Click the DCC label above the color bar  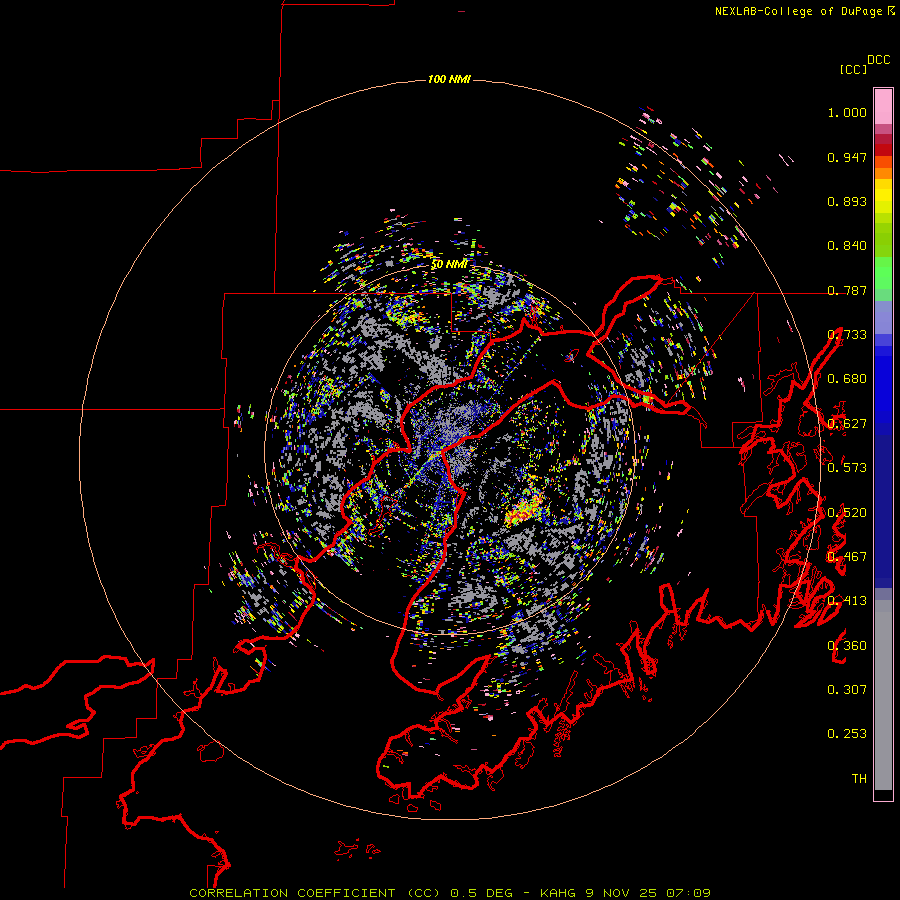tap(879, 60)
